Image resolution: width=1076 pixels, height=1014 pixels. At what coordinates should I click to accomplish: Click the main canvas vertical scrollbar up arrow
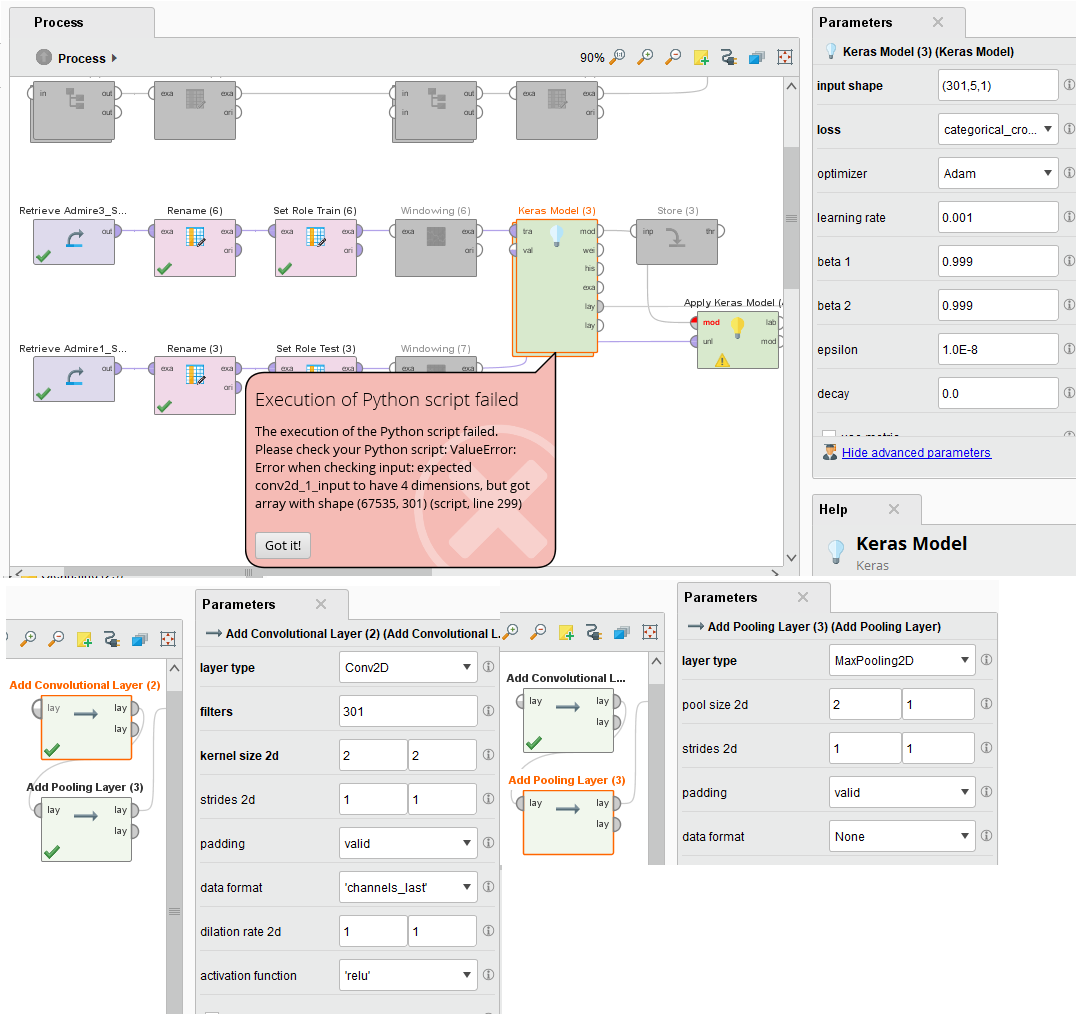[x=791, y=86]
